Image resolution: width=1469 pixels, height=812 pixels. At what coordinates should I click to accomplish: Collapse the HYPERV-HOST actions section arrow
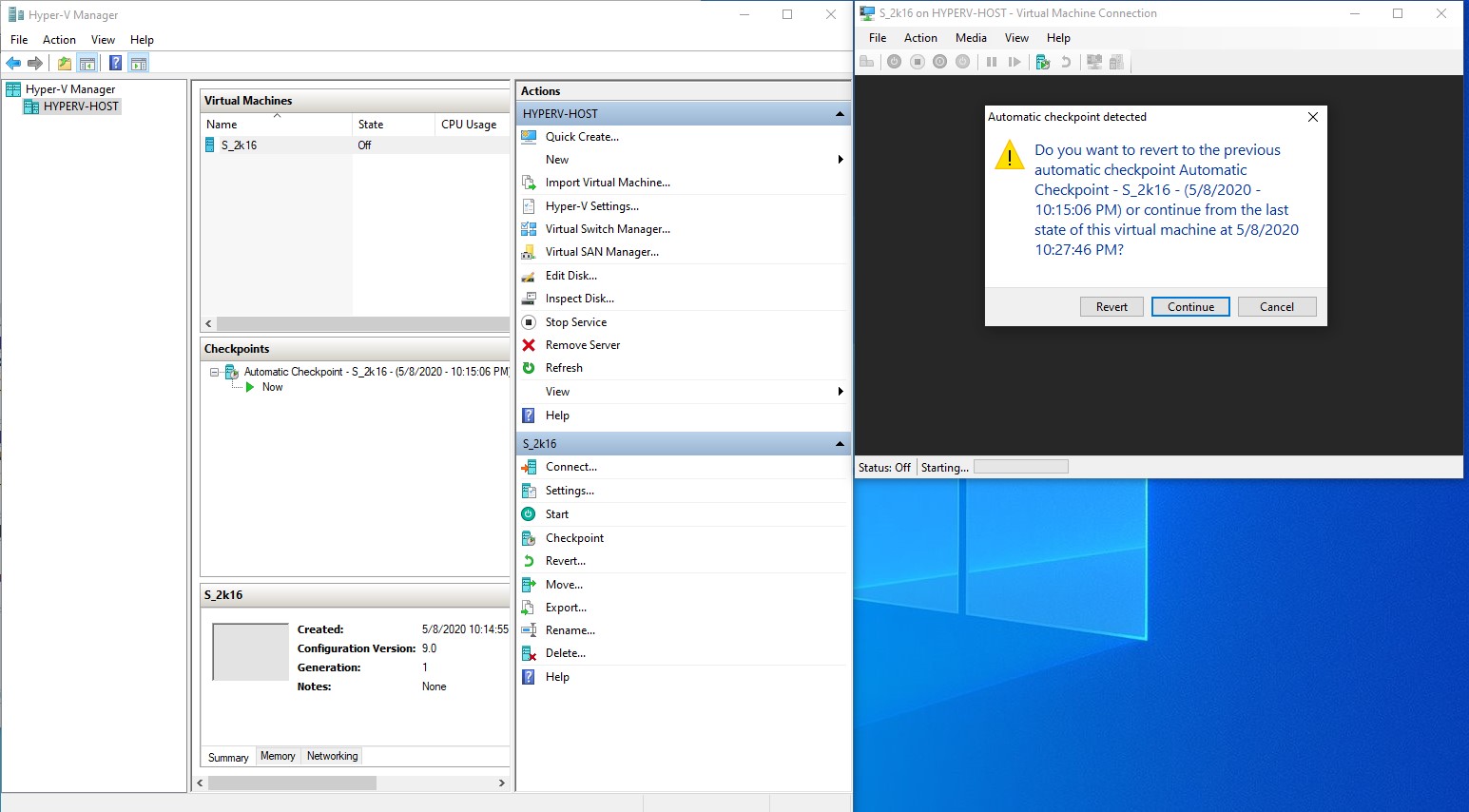coord(840,114)
